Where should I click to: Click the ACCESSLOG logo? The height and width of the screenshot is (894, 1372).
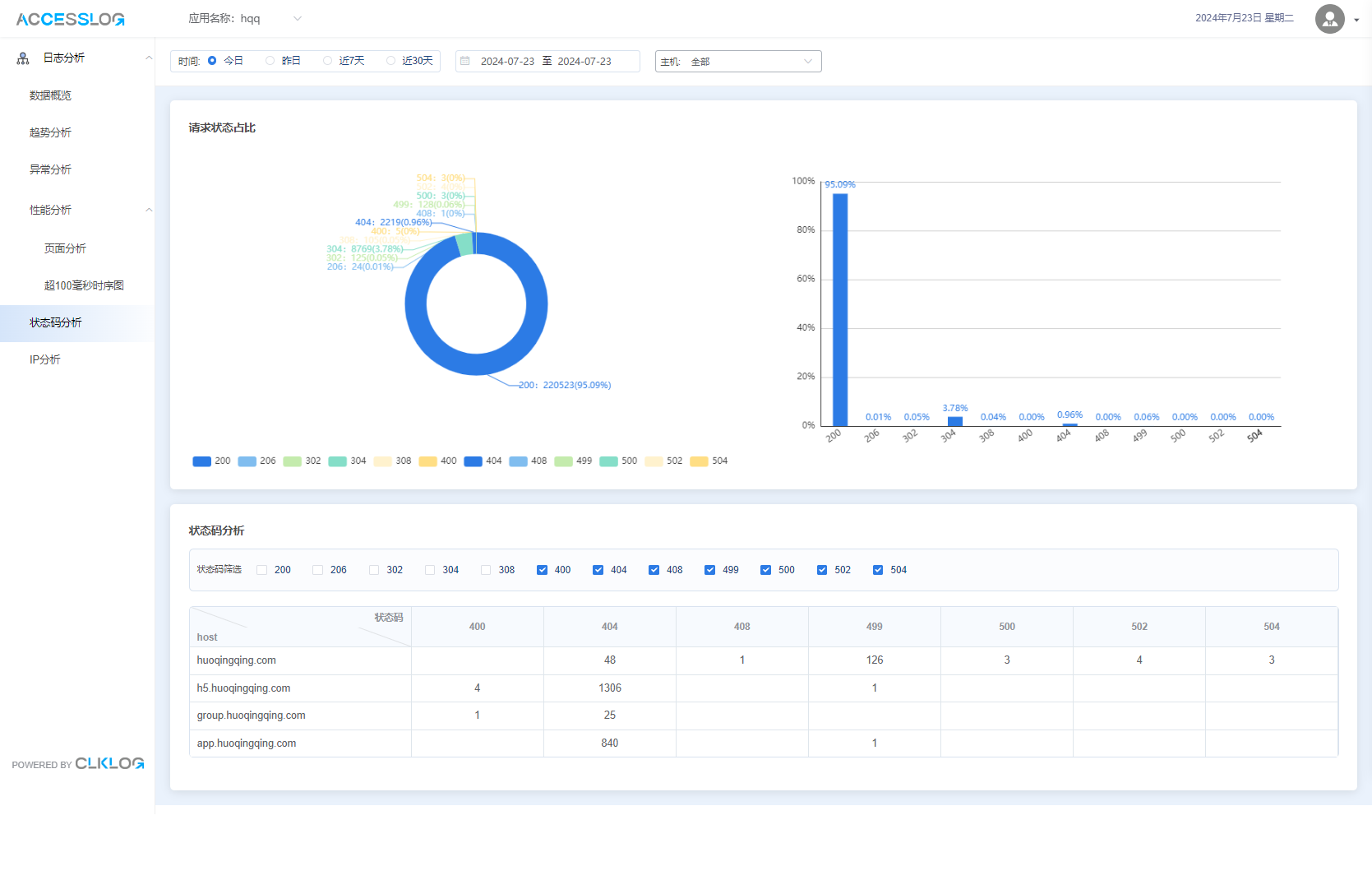click(71, 19)
